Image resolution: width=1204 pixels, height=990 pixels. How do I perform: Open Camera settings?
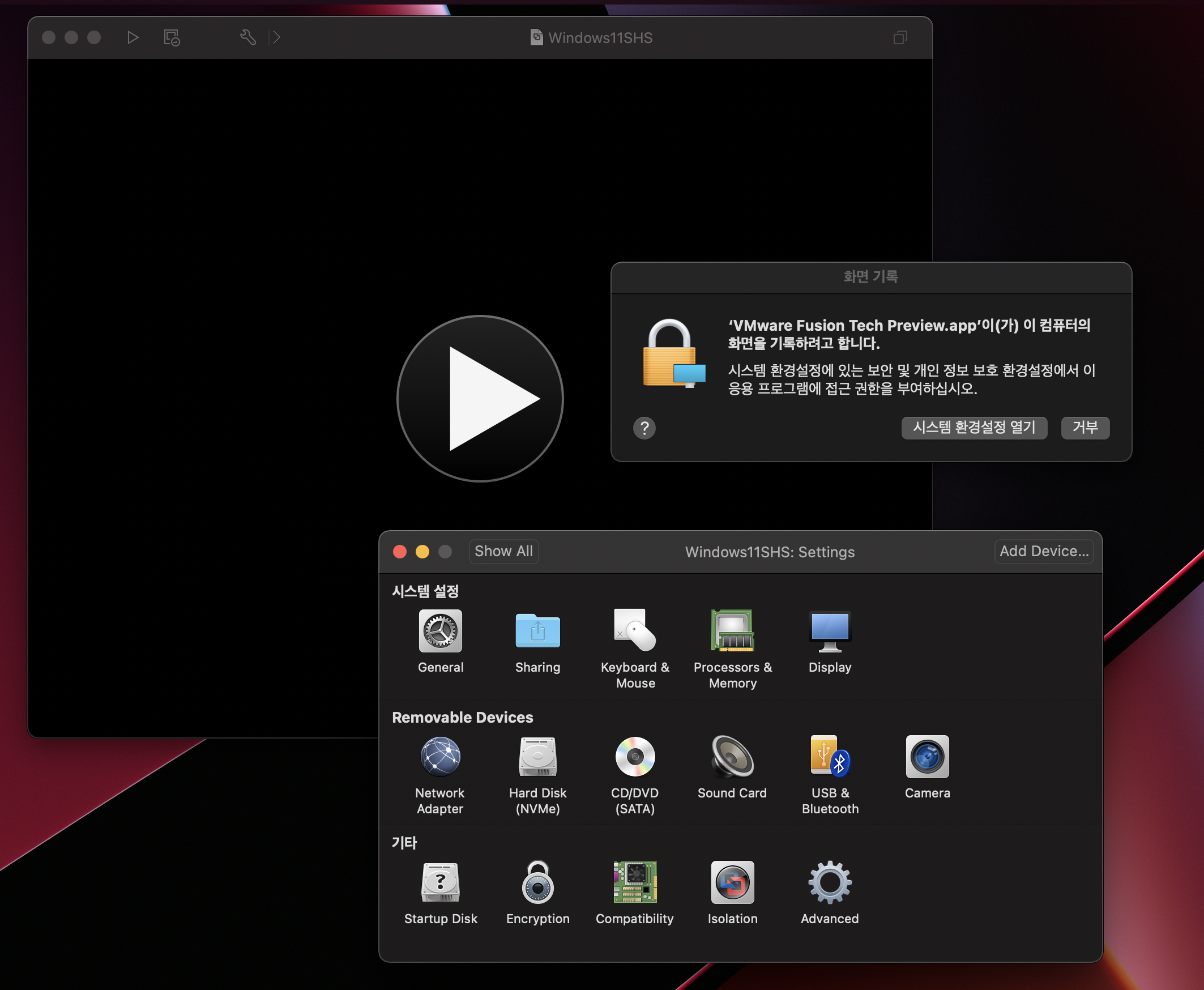928,757
